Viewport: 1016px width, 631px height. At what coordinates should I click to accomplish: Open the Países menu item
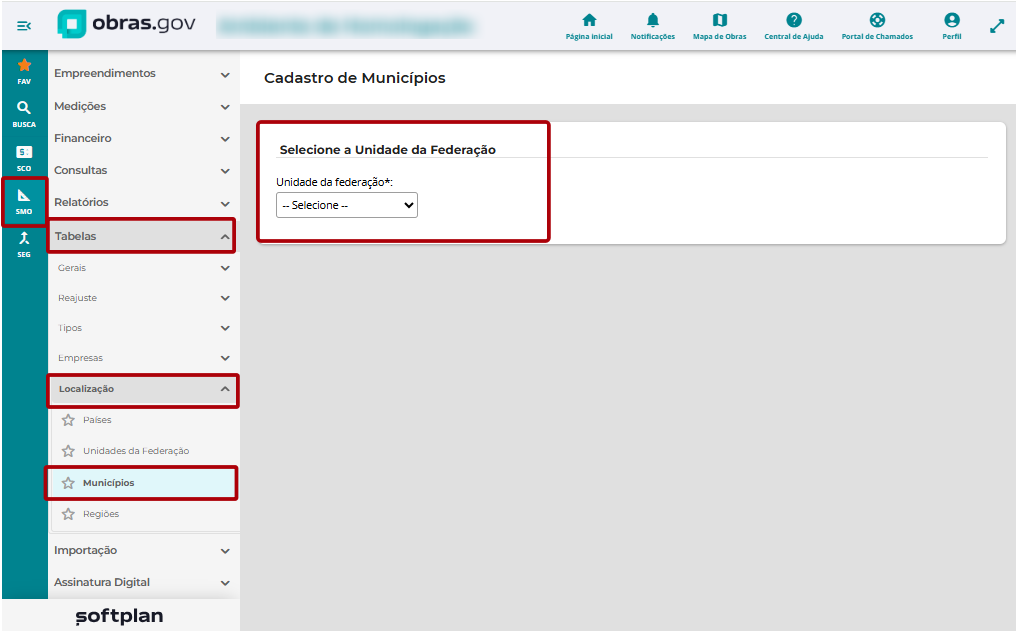pos(97,420)
